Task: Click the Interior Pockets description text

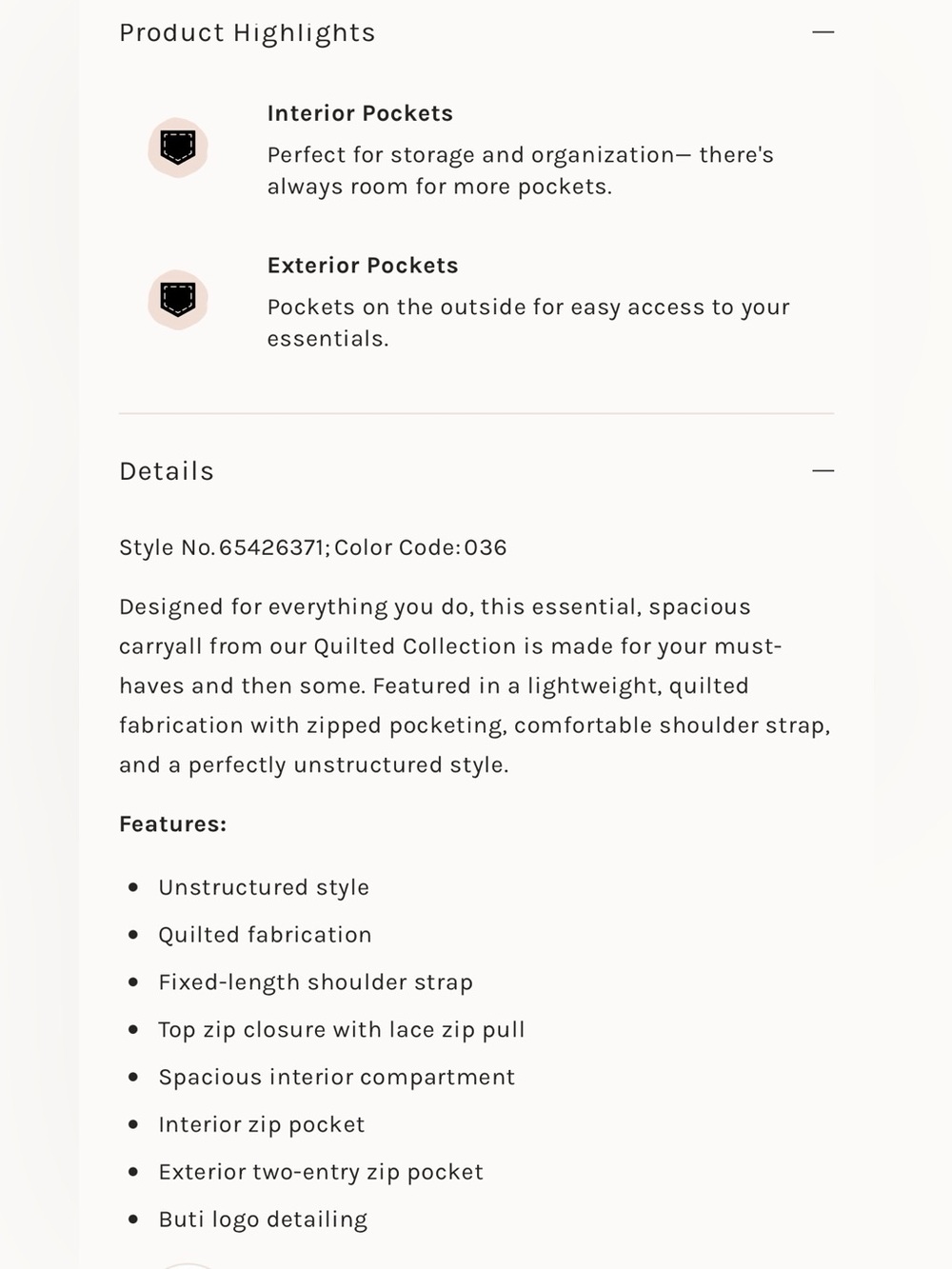Action: [x=521, y=170]
